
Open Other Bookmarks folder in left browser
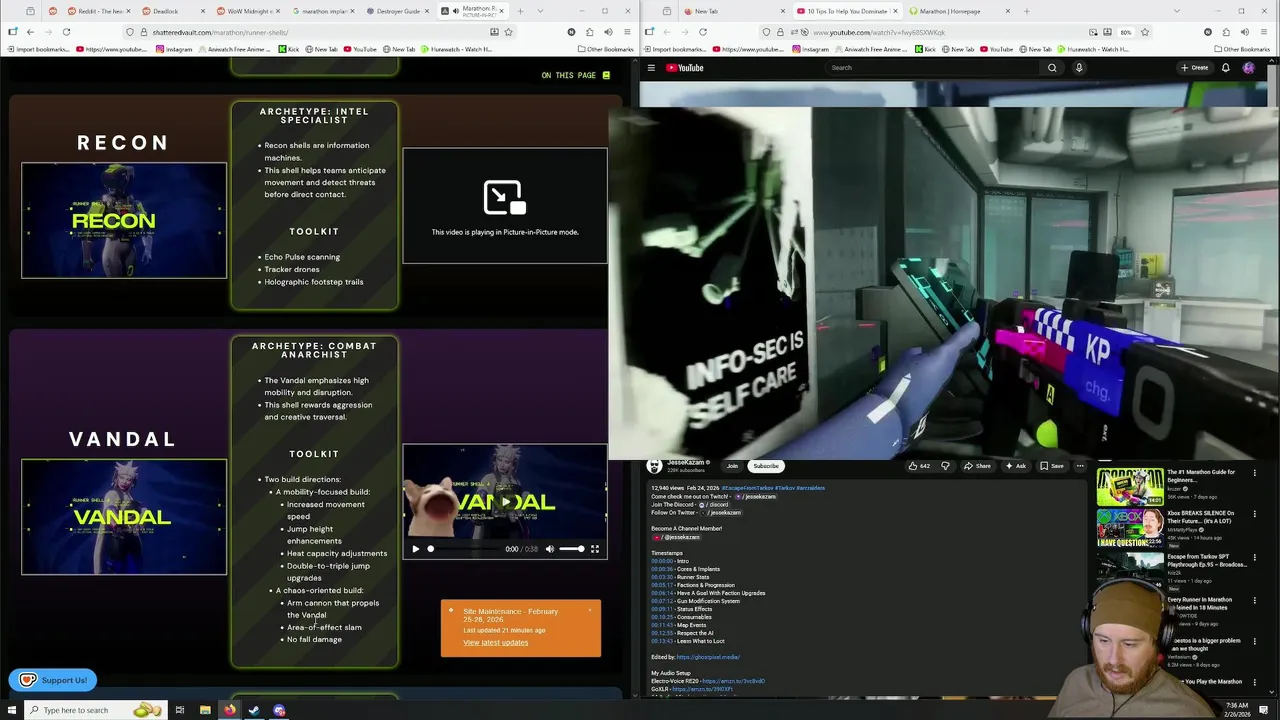pyautogui.click(x=605, y=49)
